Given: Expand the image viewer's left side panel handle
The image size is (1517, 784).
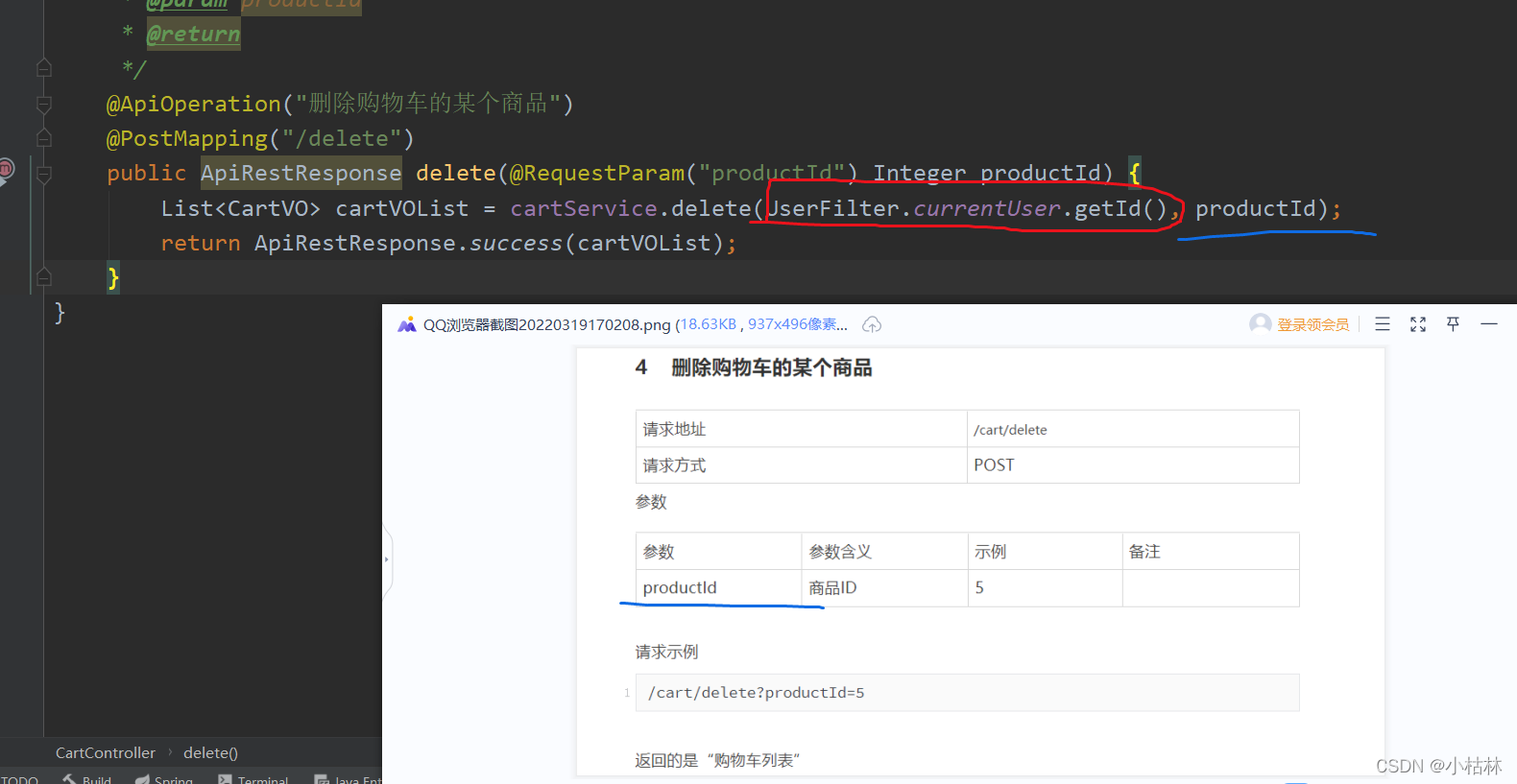Looking at the screenshot, I should 387,559.
